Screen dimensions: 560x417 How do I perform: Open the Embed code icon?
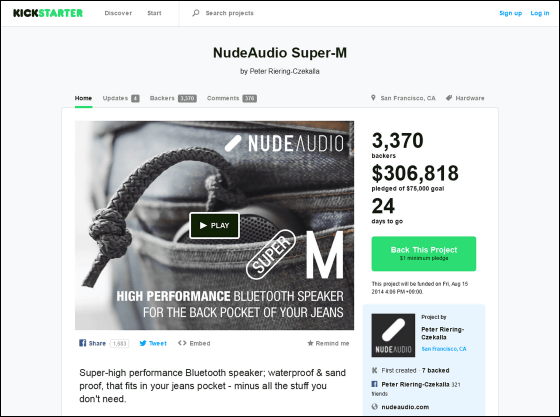(182, 343)
